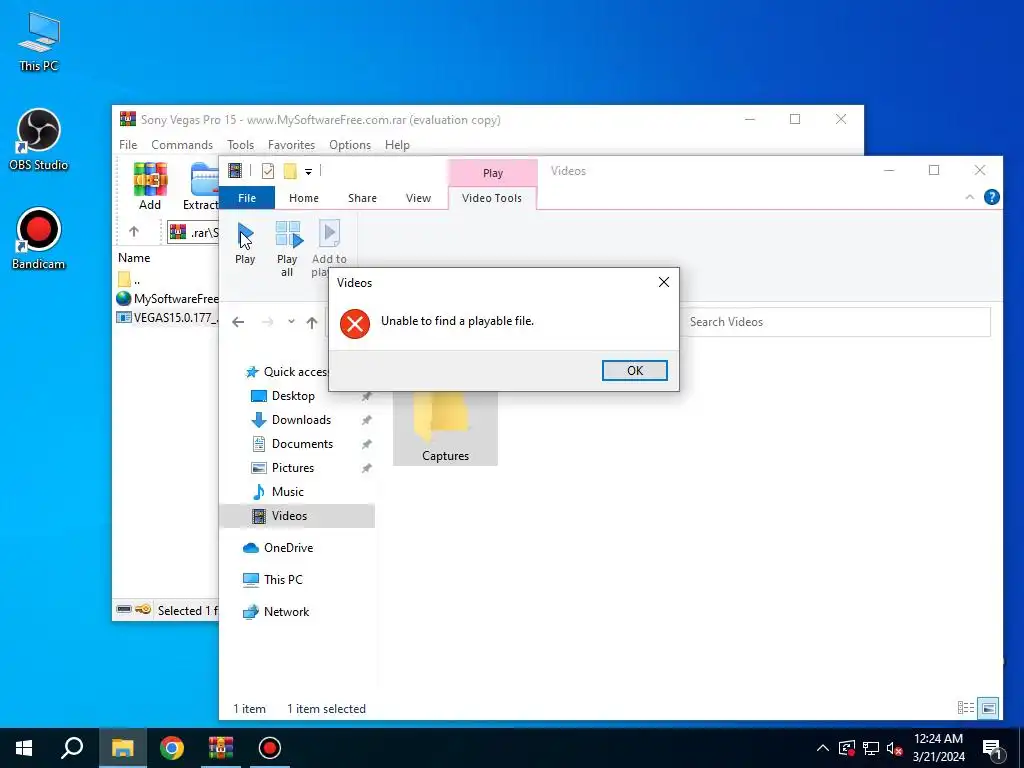
Task: Click the pink Play contextual tab
Action: click(492, 172)
